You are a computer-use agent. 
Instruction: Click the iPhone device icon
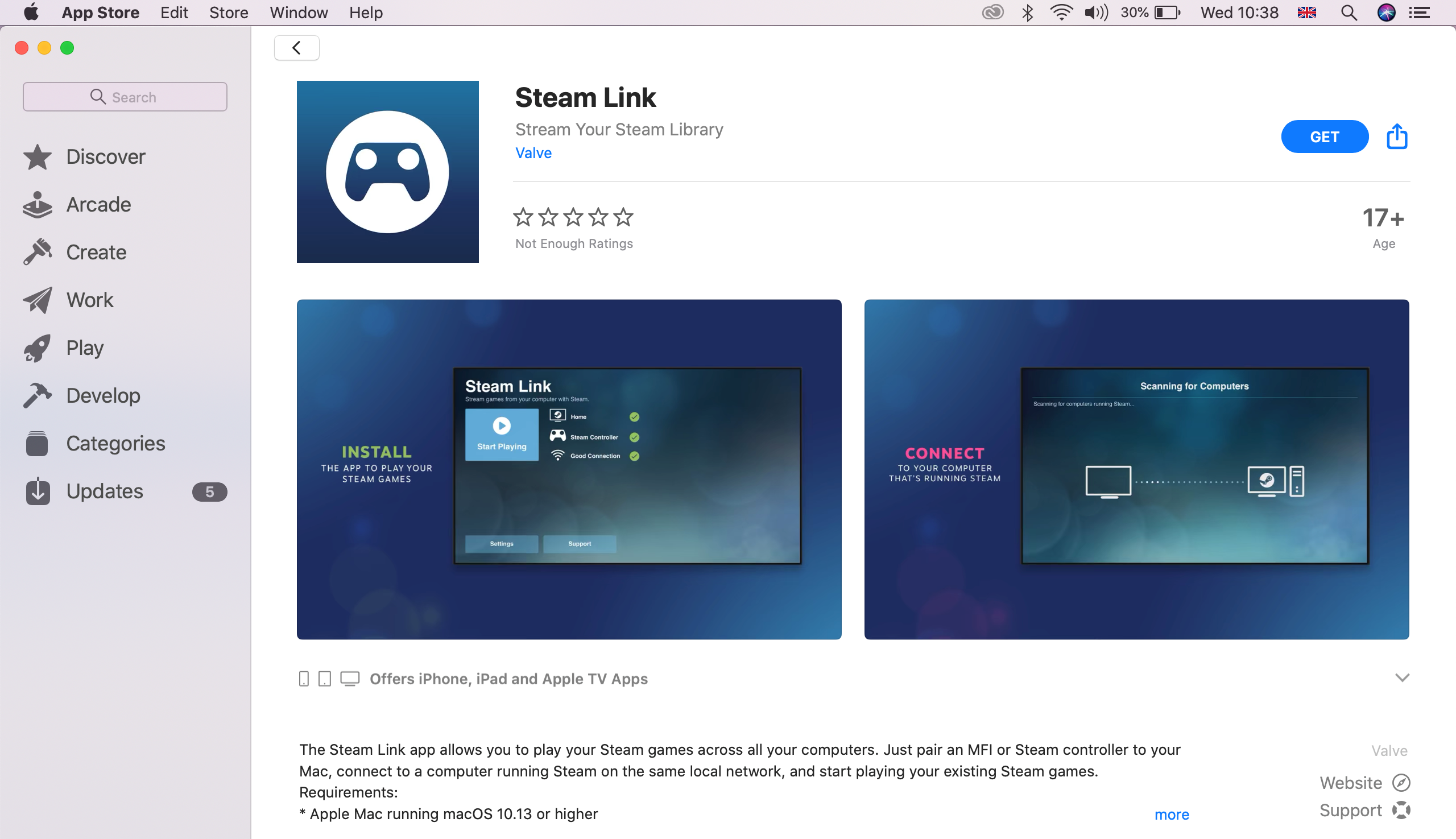[x=303, y=679]
